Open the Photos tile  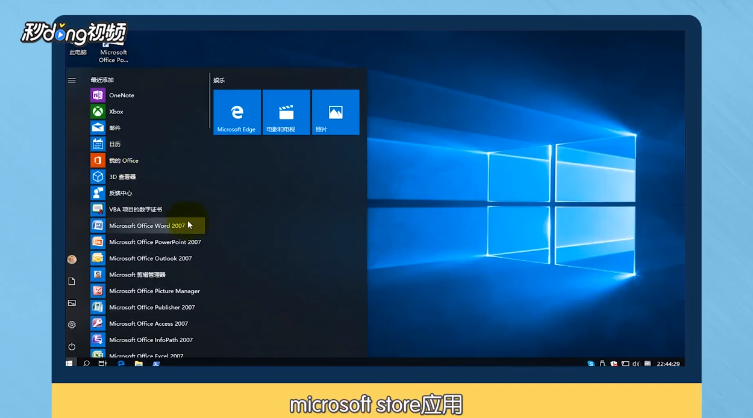(x=336, y=112)
